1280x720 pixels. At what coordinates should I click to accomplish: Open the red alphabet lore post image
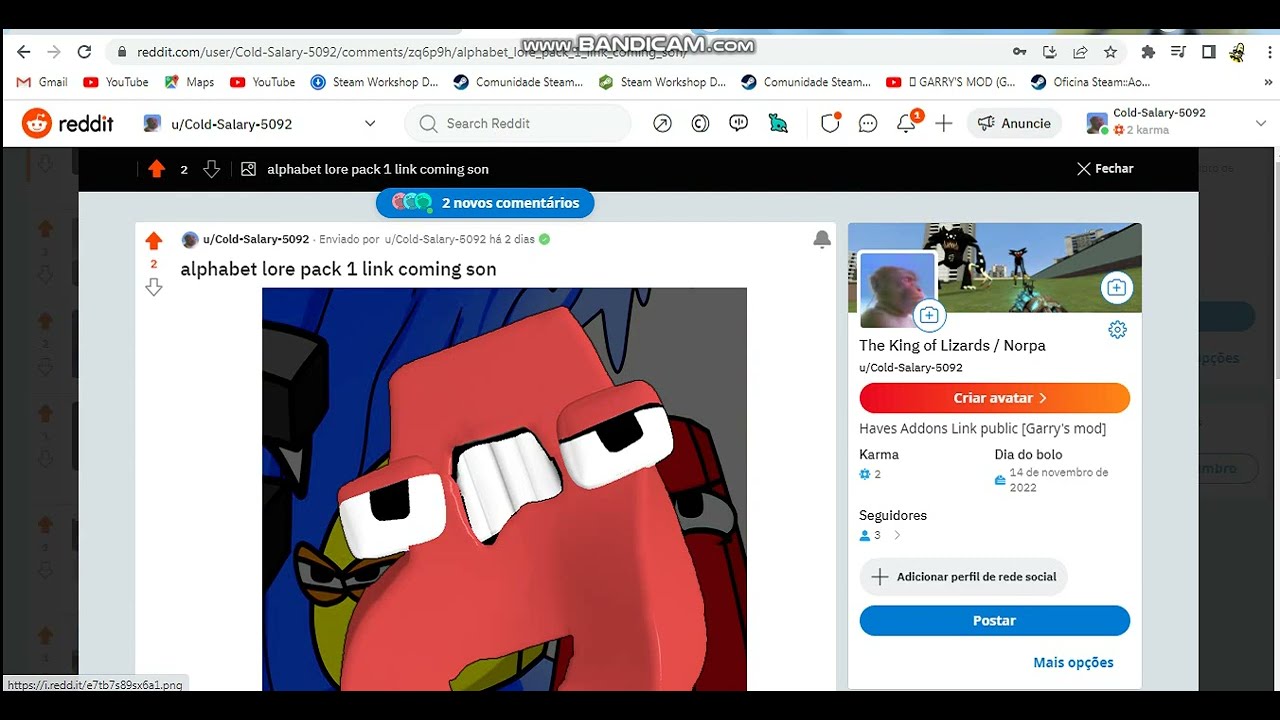(x=504, y=489)
